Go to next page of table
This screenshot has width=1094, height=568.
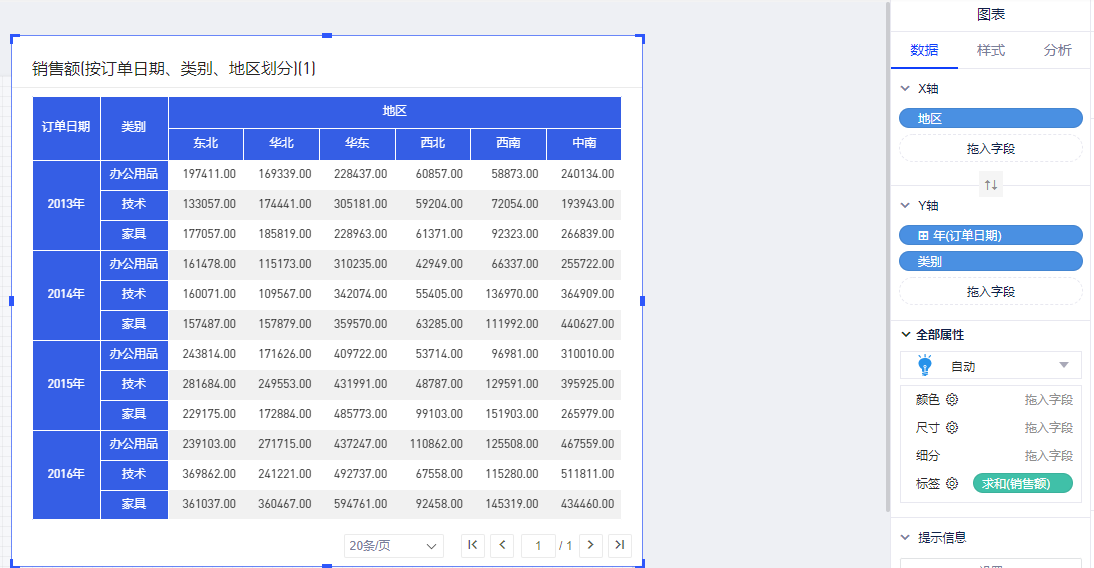pyautogui.click(x=591, y=545)
